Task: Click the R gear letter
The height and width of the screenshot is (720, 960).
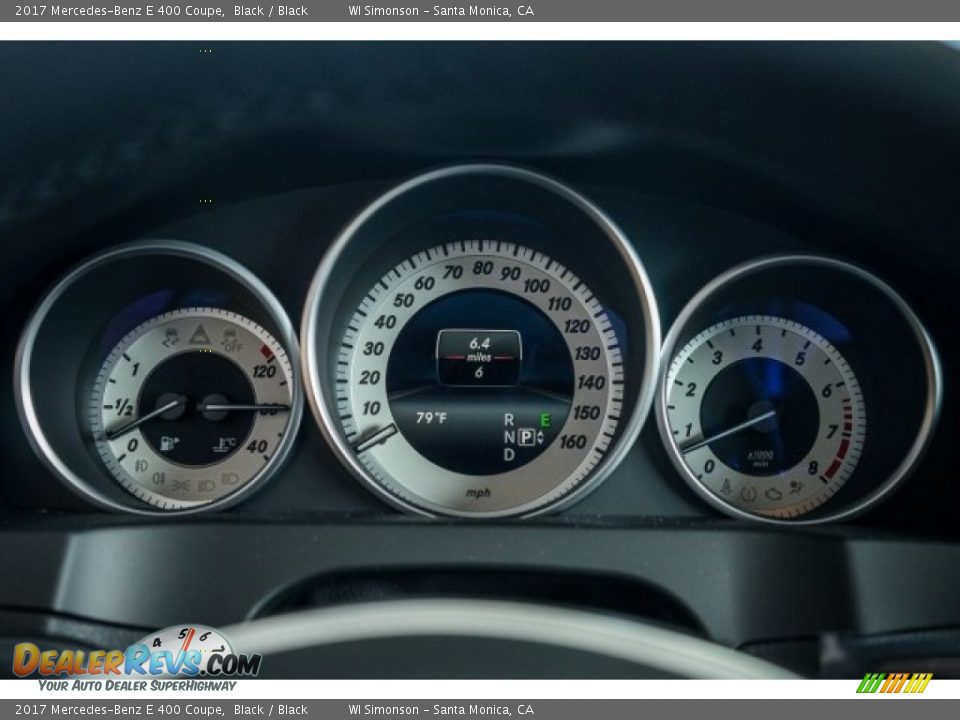Action: 509,419
